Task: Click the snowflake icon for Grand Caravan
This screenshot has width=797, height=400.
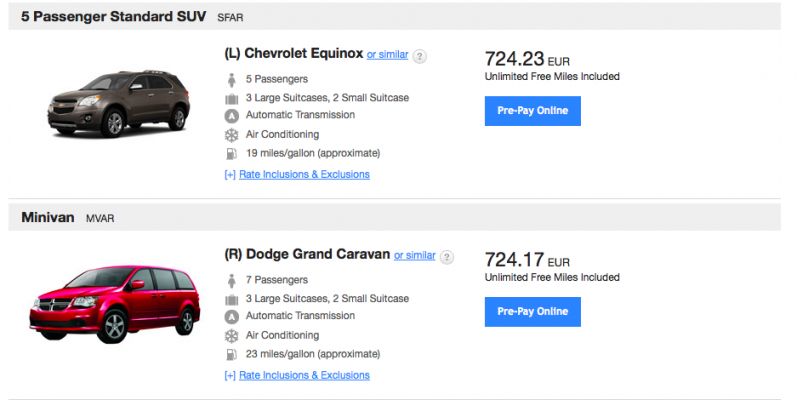Action: click(x=232, y=335)
